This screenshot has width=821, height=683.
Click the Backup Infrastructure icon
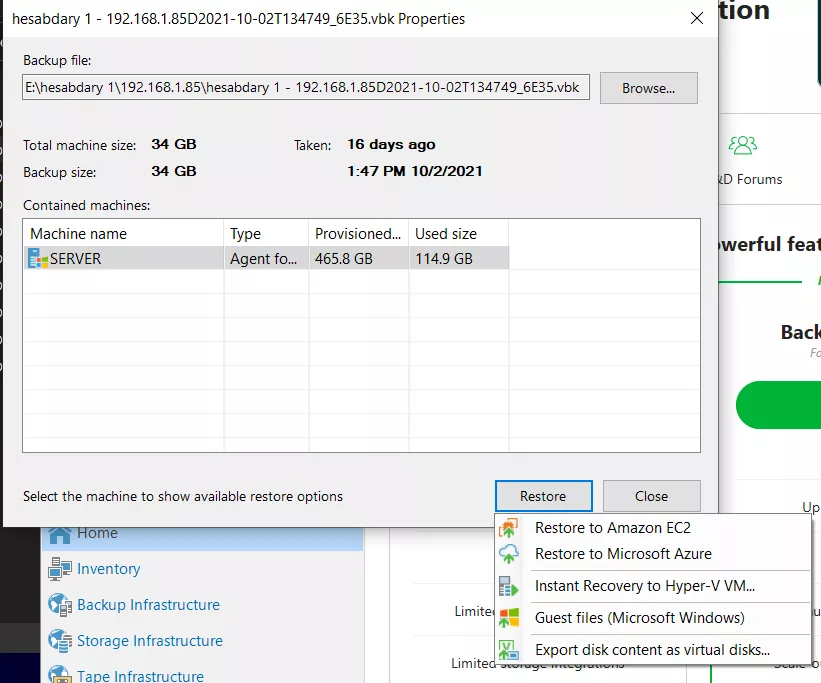point(60,605)
